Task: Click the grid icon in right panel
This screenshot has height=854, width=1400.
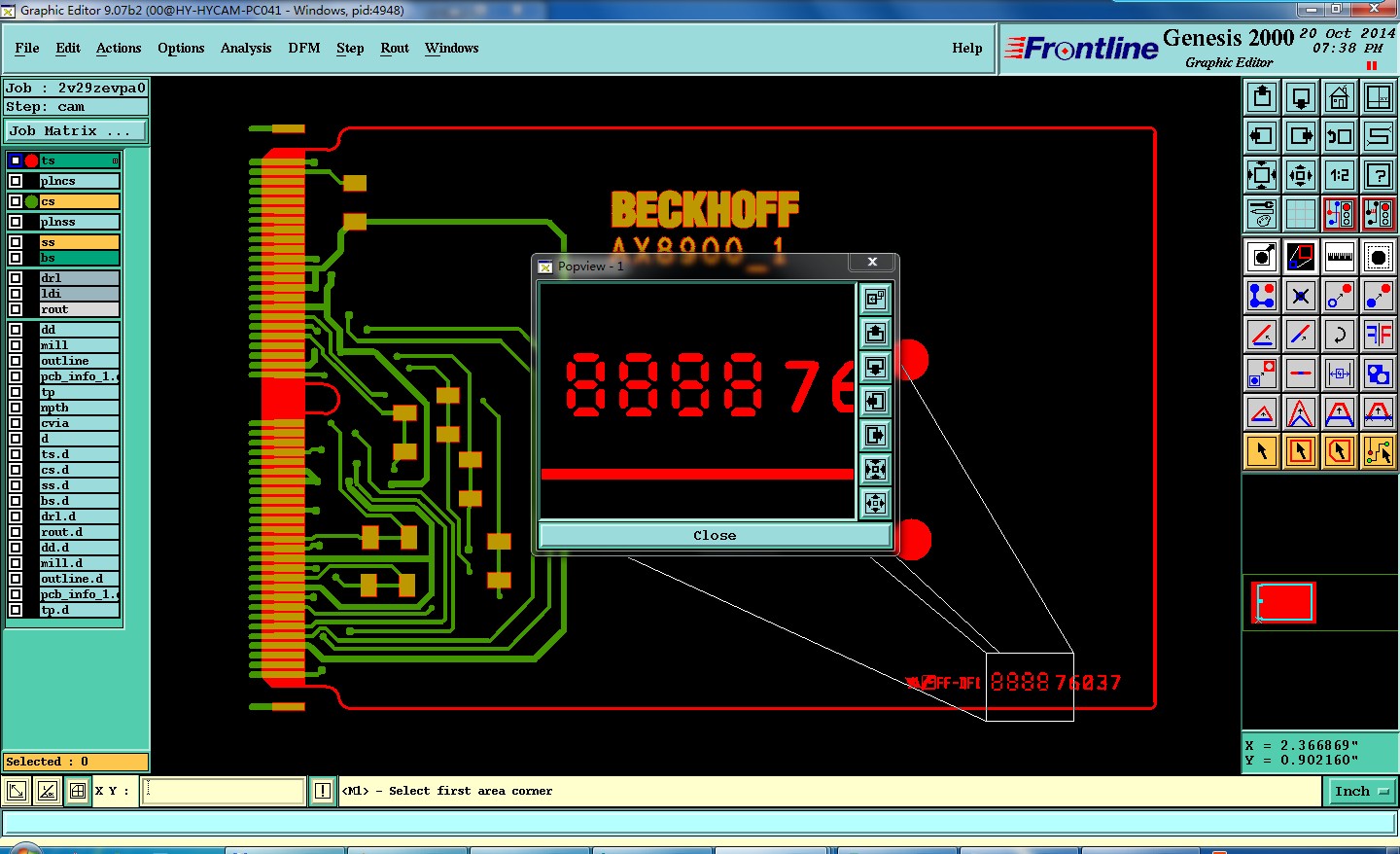Action: click(x=1301, y=214)
